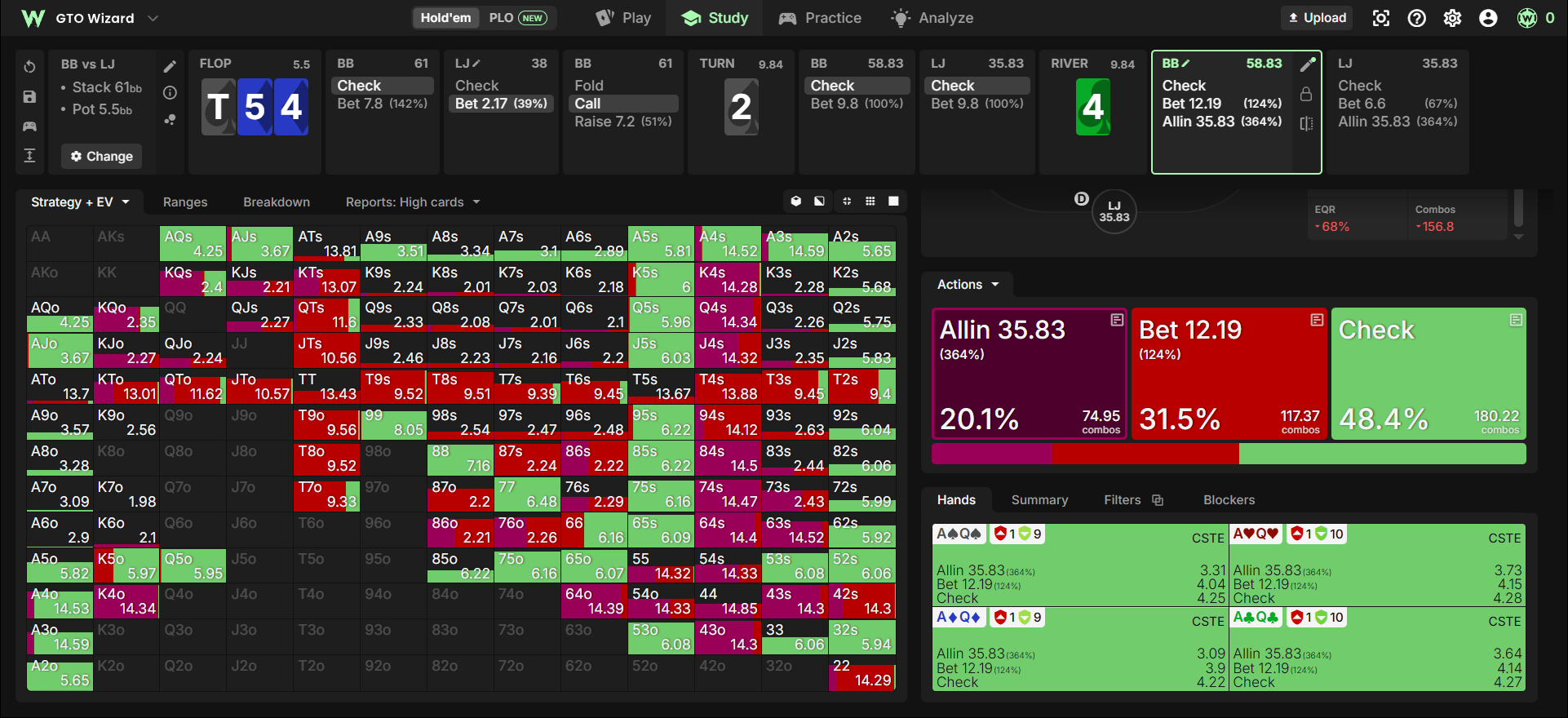Select the Hold'em game type toggle
This screenshot has width=1568, height=718.
(445, 18)
